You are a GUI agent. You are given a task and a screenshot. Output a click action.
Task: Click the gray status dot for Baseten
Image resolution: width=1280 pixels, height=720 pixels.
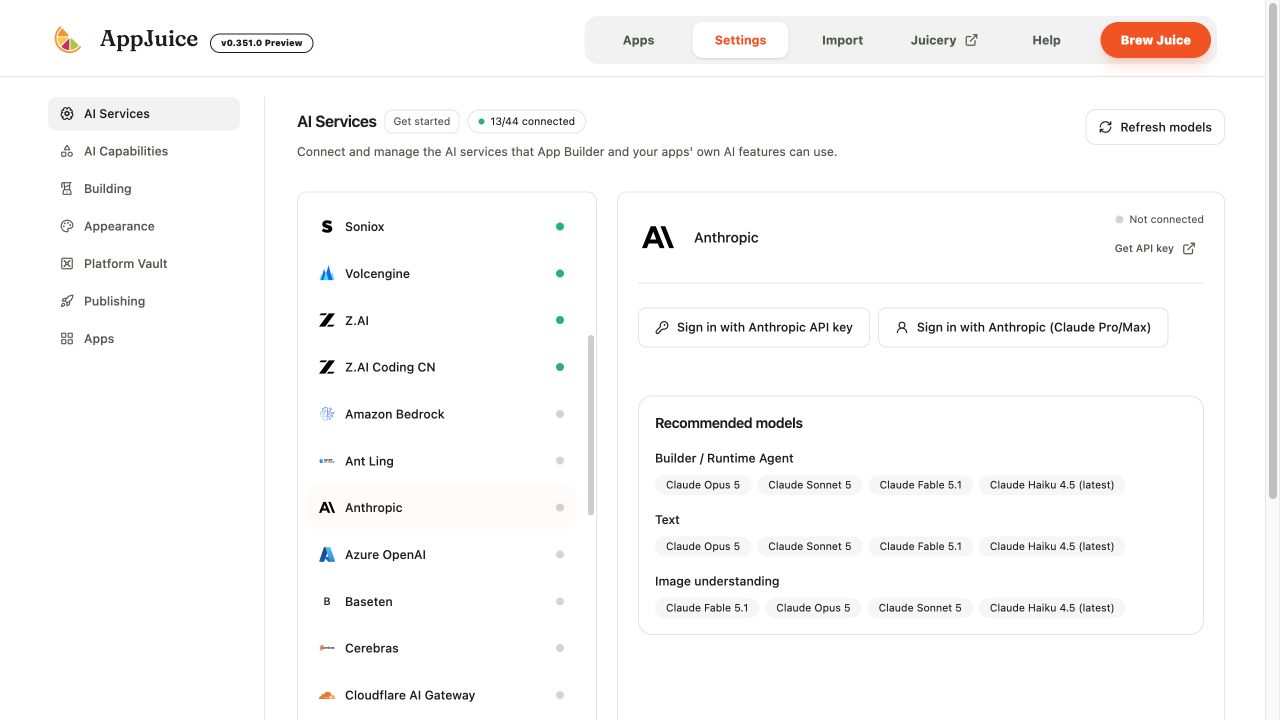pos(560,602)
